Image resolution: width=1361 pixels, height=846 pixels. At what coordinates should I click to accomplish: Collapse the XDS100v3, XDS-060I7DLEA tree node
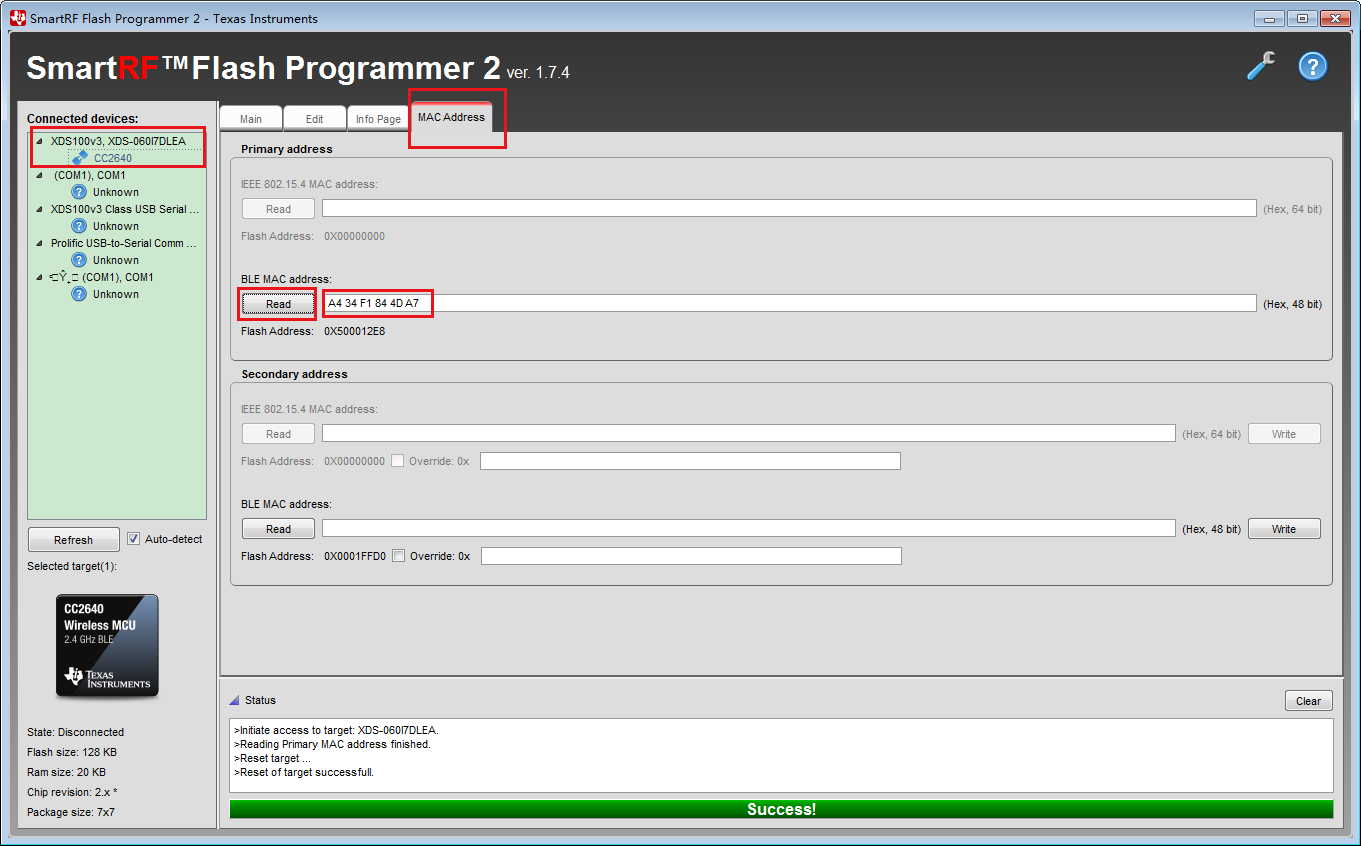[x=39, y=141]
